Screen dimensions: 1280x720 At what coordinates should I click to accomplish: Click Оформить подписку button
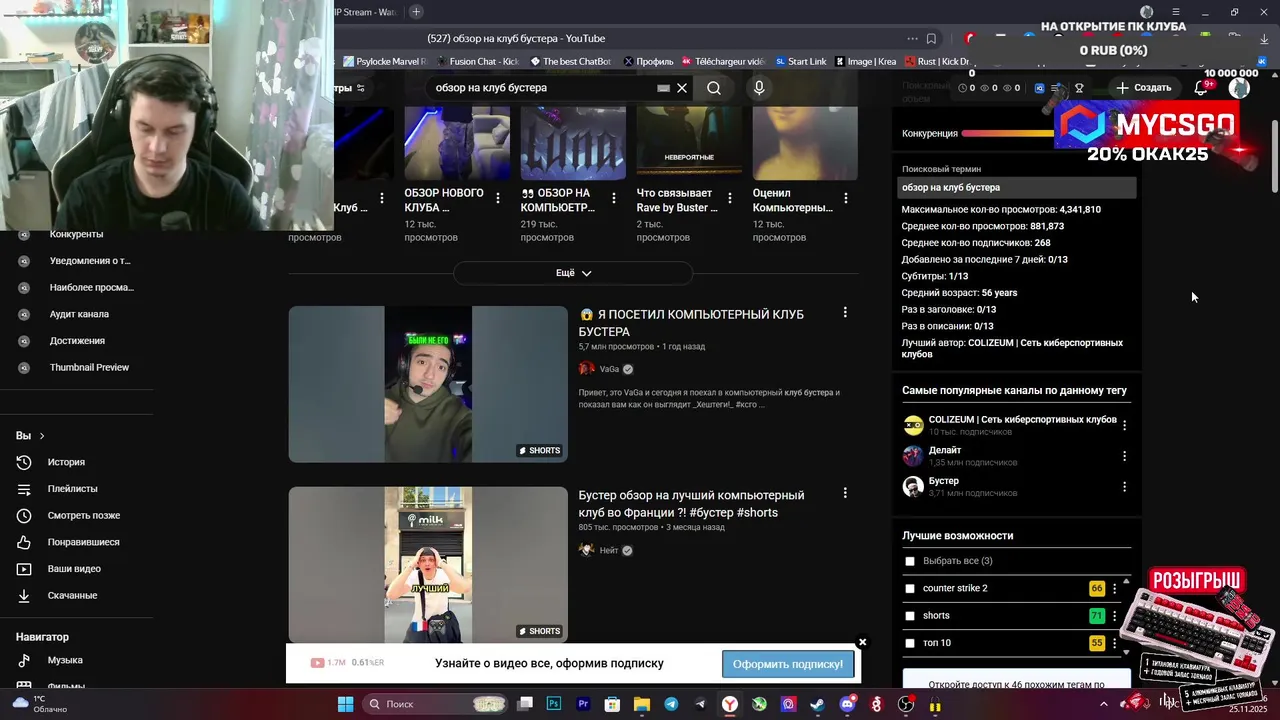point(788,664)
